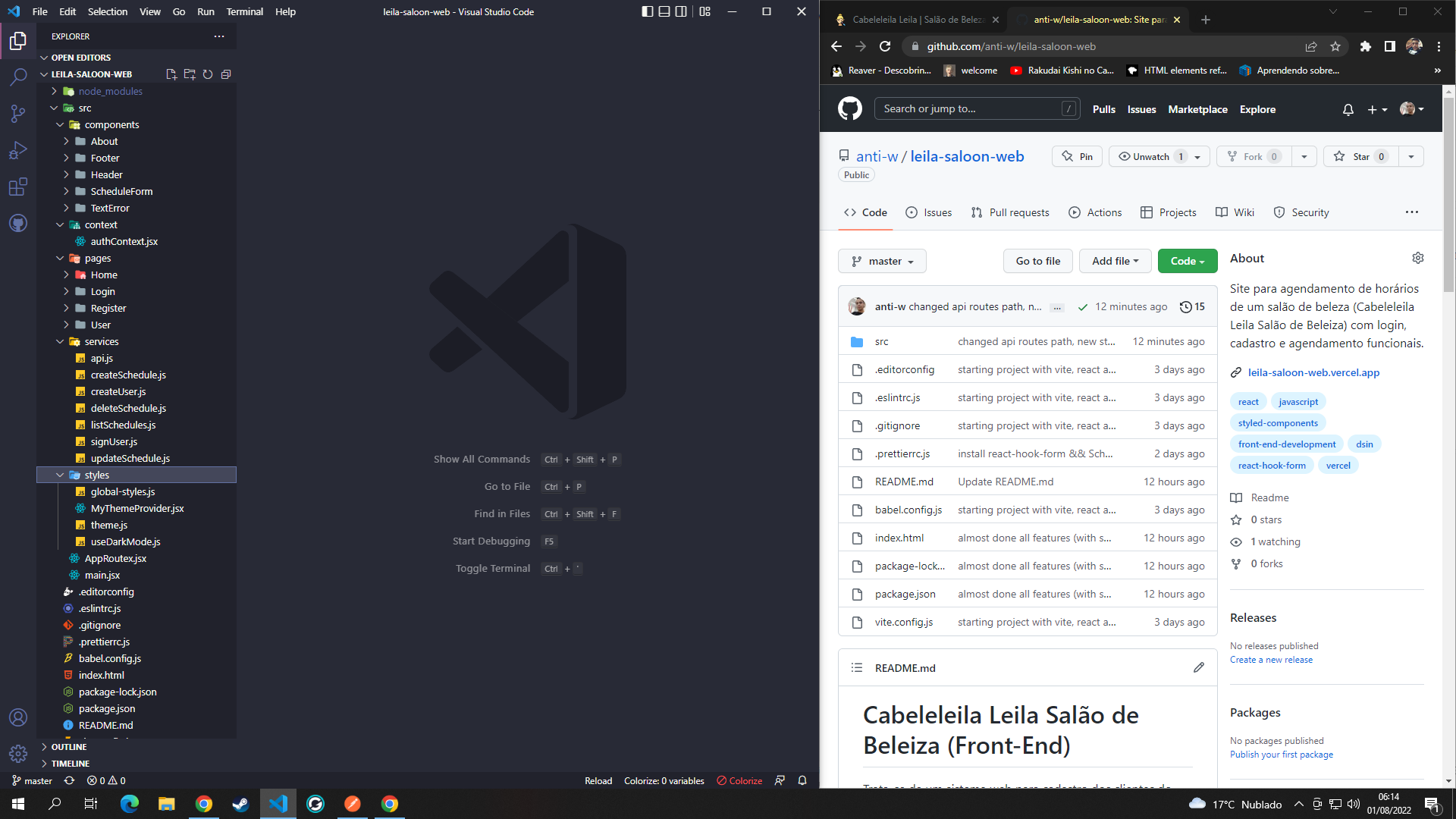This screenshot has height=819, width=1456.
Task: Click the error and warning count indicator
Action: pyautogui.click(x=99, y=780)
